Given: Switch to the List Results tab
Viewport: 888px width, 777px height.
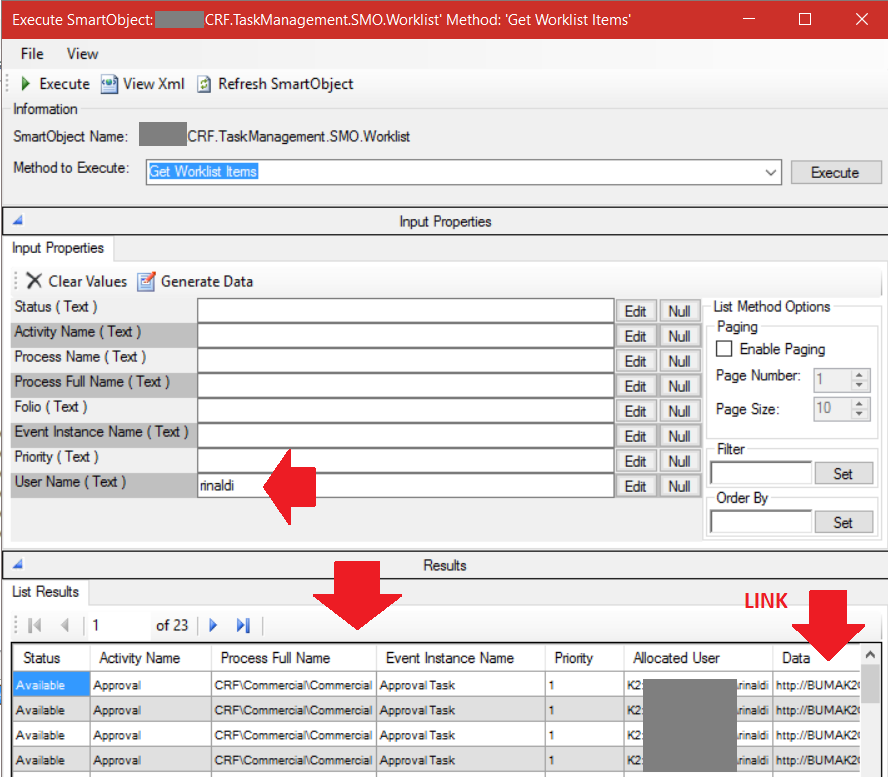Looking at the screenshot, I should [x=45, y=591].
